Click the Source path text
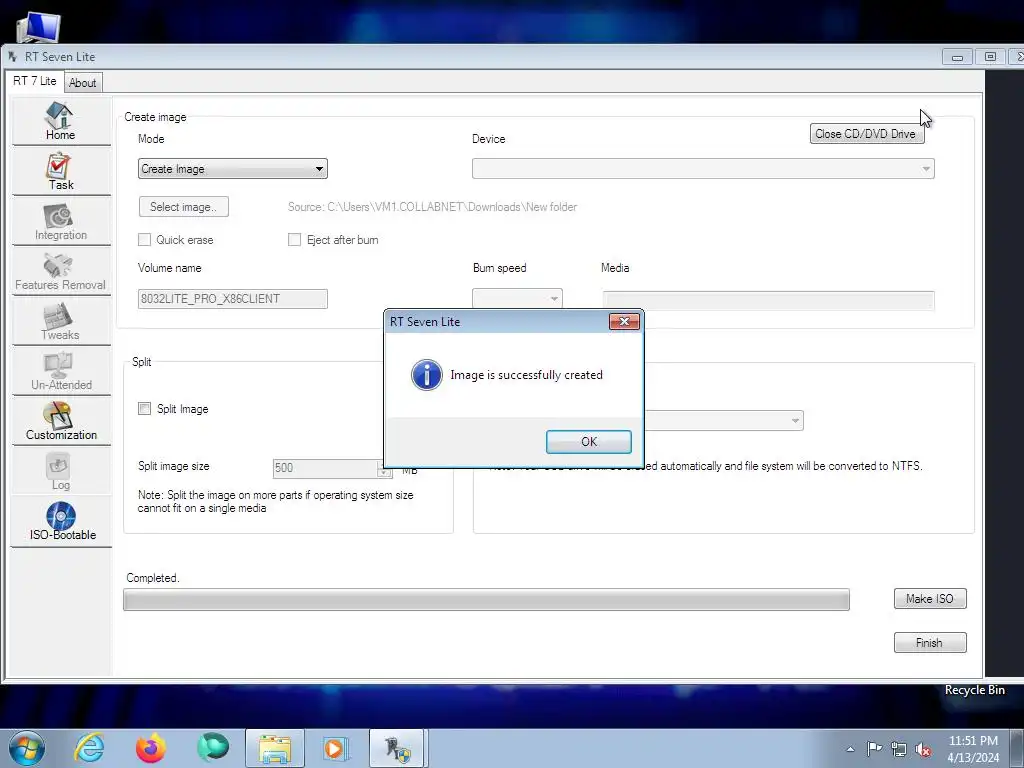 point(432,207)
